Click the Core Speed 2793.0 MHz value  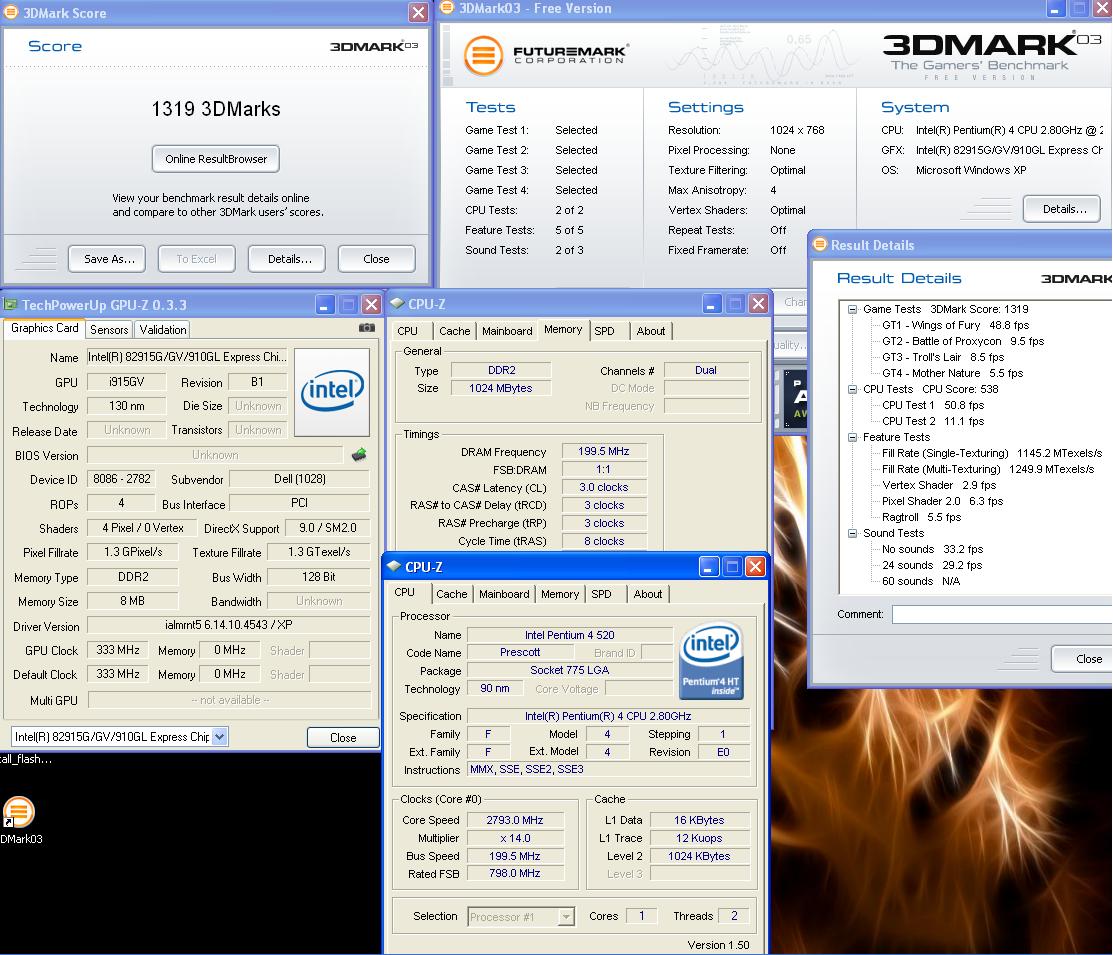pos(515,820)
